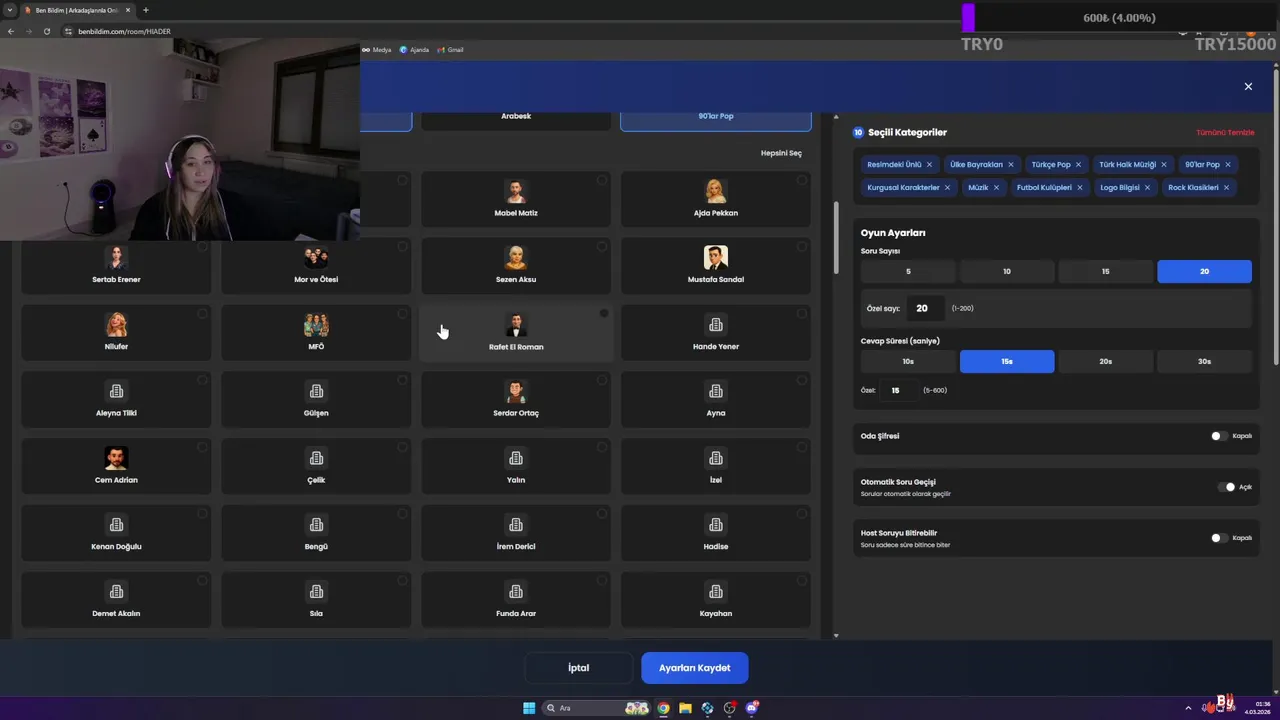The width and height of the screenshot is (1280, 720).
Task: Click Hepsini Seç to select all
Action: click(781, 153)
